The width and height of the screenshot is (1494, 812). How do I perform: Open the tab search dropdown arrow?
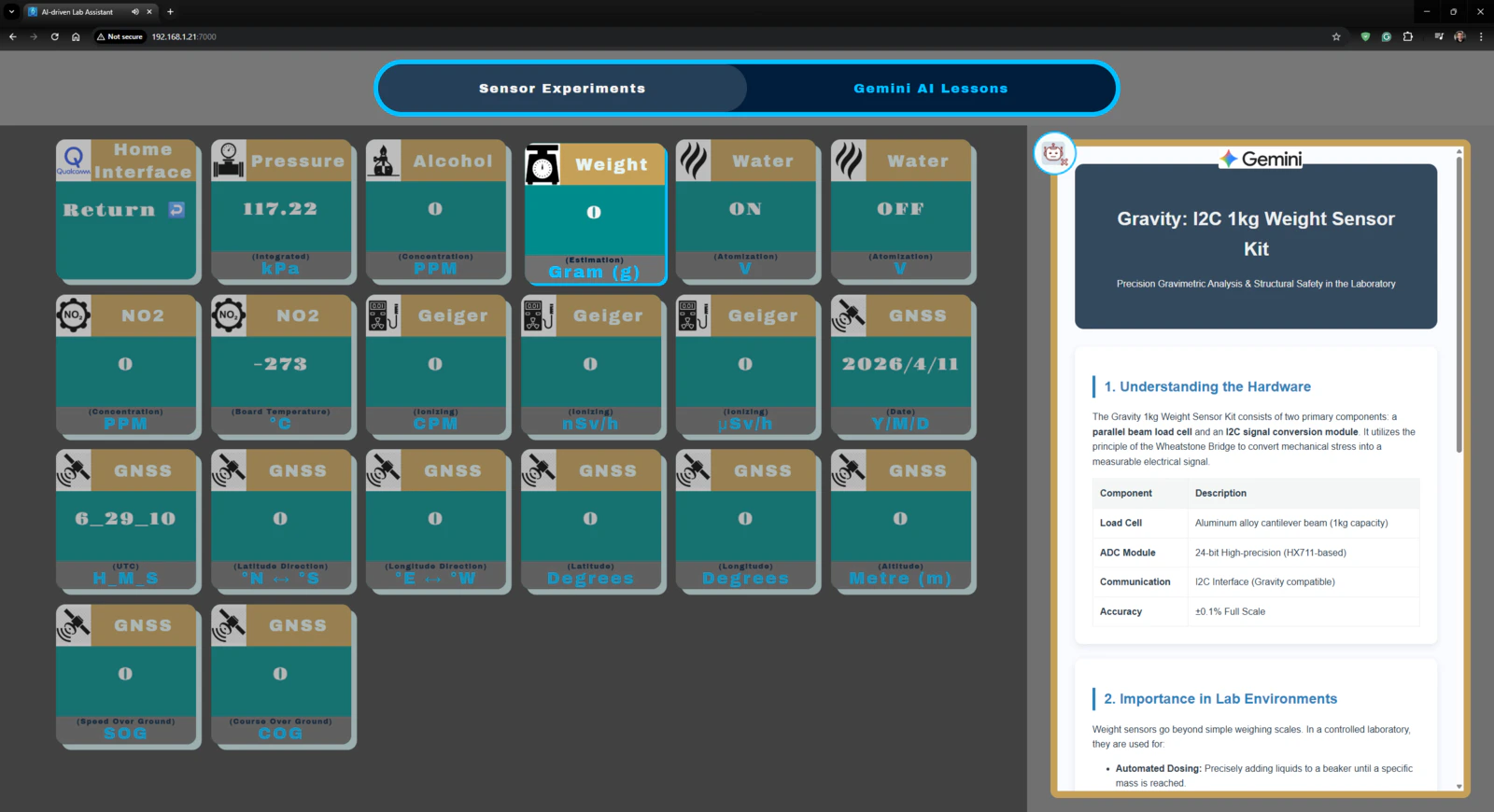[11, 12]
